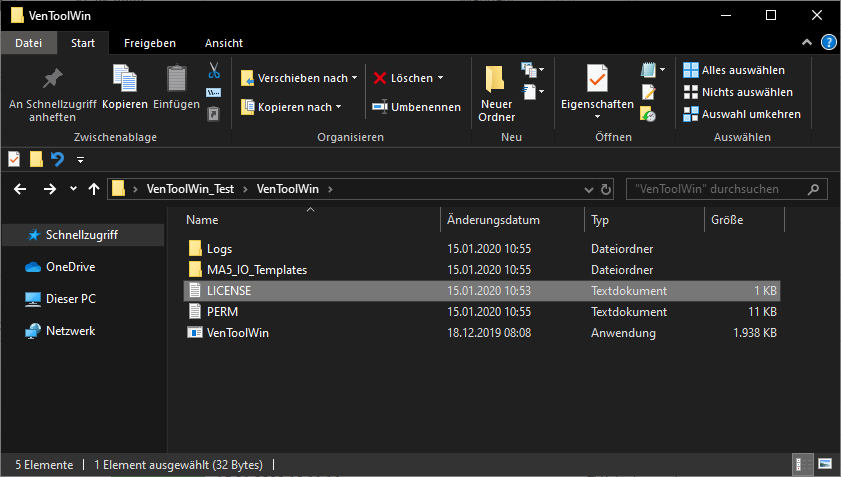Go up one level with the up arrow
Screen dimensions: 841x477
pos(94,188)
